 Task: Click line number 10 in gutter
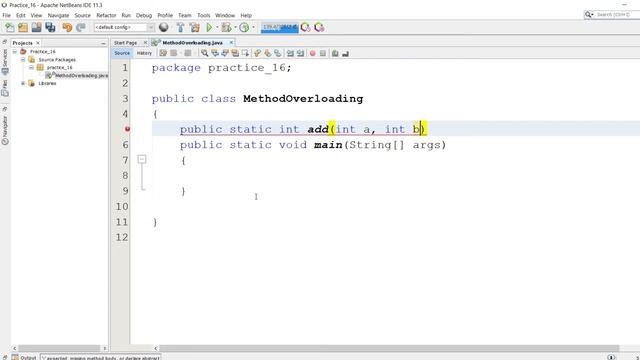tap(122, 207)
